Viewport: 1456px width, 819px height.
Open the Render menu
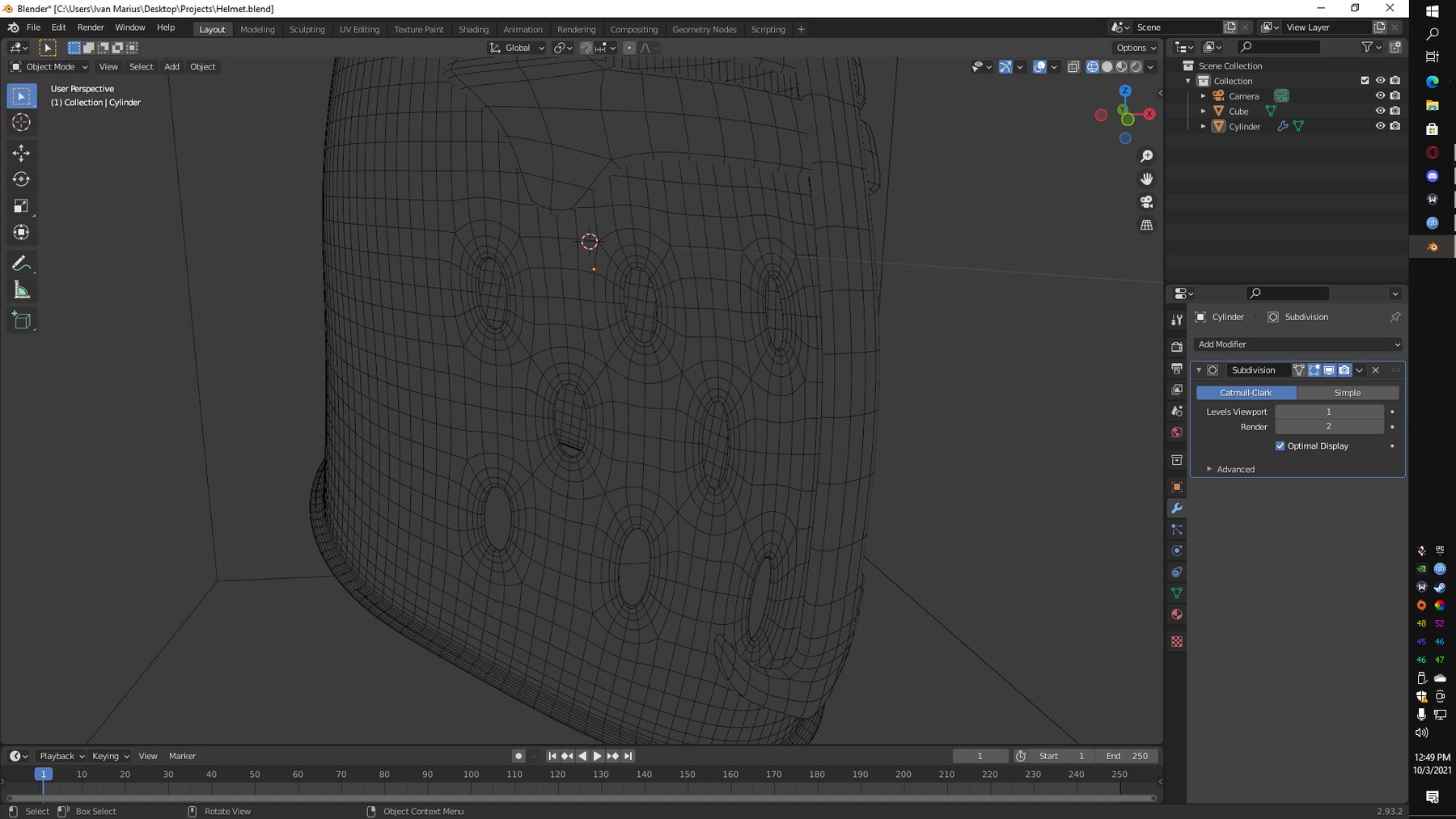tap(91, 27)
